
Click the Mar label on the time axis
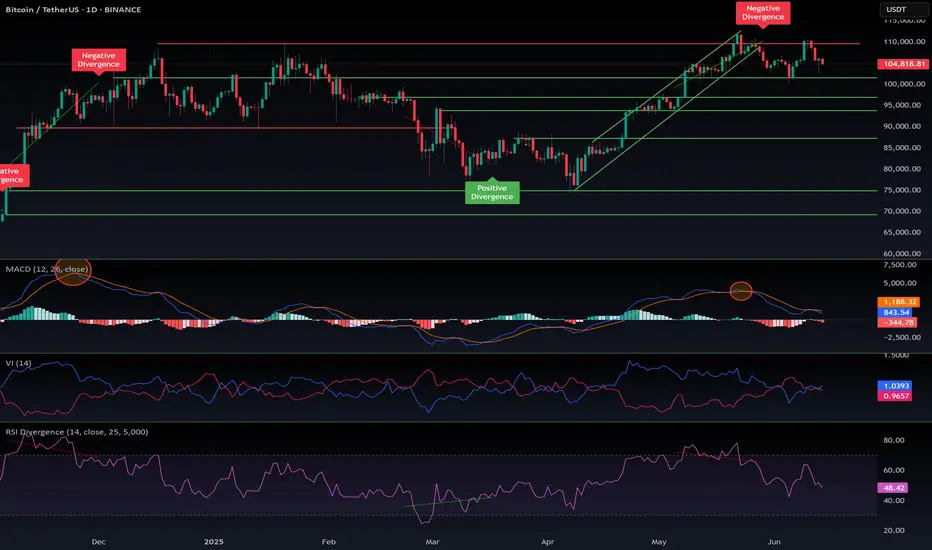pyautogui.click(x=433, y=542)
